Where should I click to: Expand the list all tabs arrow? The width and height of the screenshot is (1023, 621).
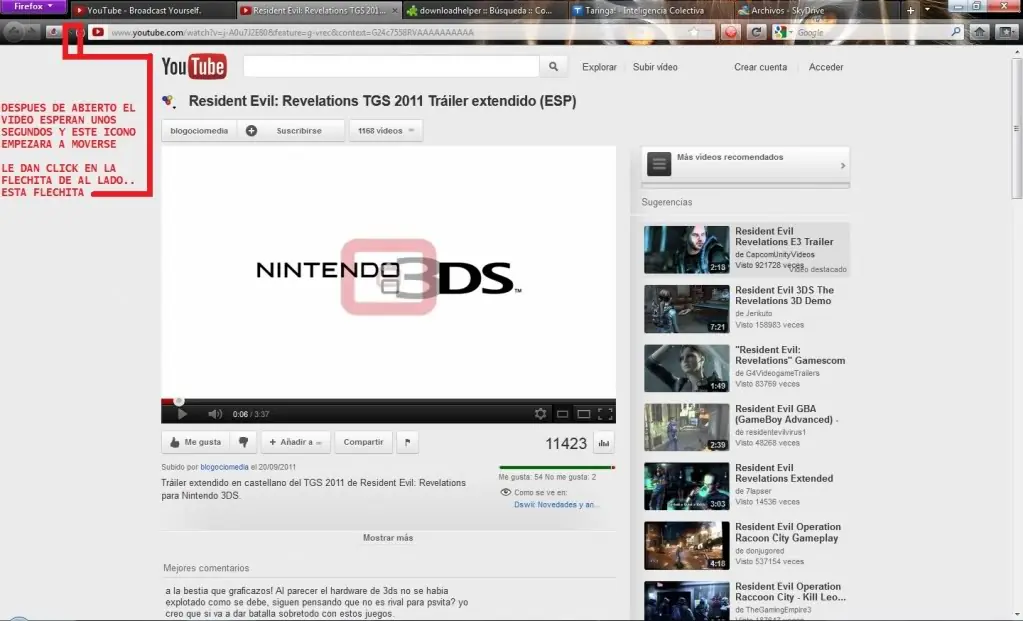point(927,10)
